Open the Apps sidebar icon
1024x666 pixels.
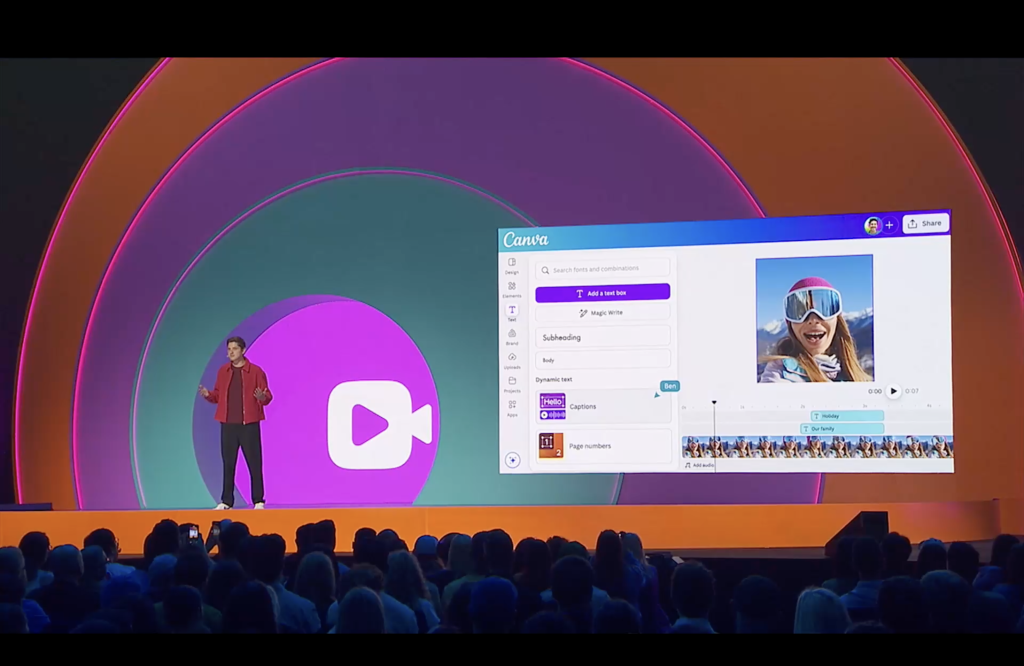pyautogui.click(x=512, y=406)
